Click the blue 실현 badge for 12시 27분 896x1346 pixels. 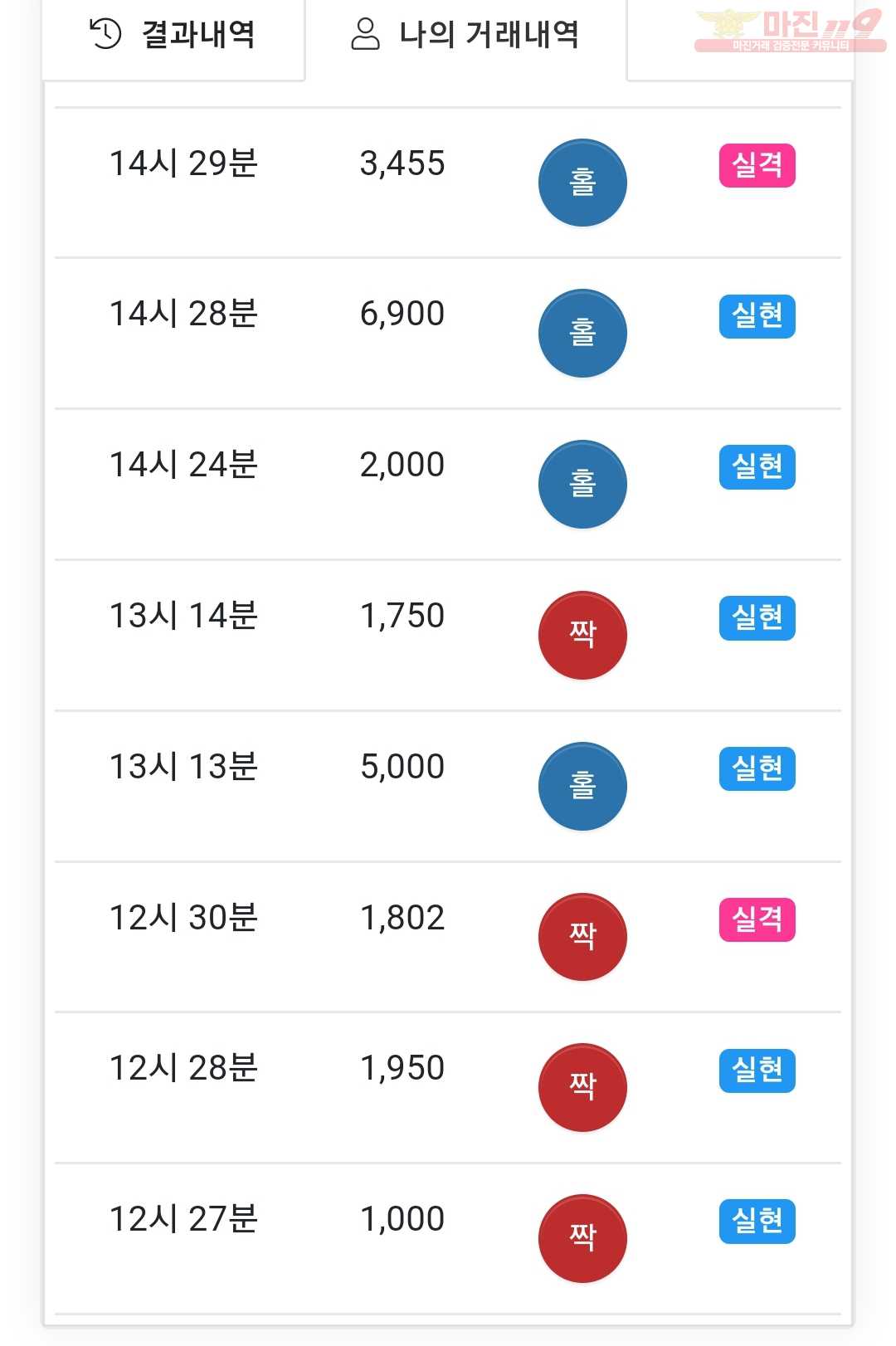click(757, 1222)
